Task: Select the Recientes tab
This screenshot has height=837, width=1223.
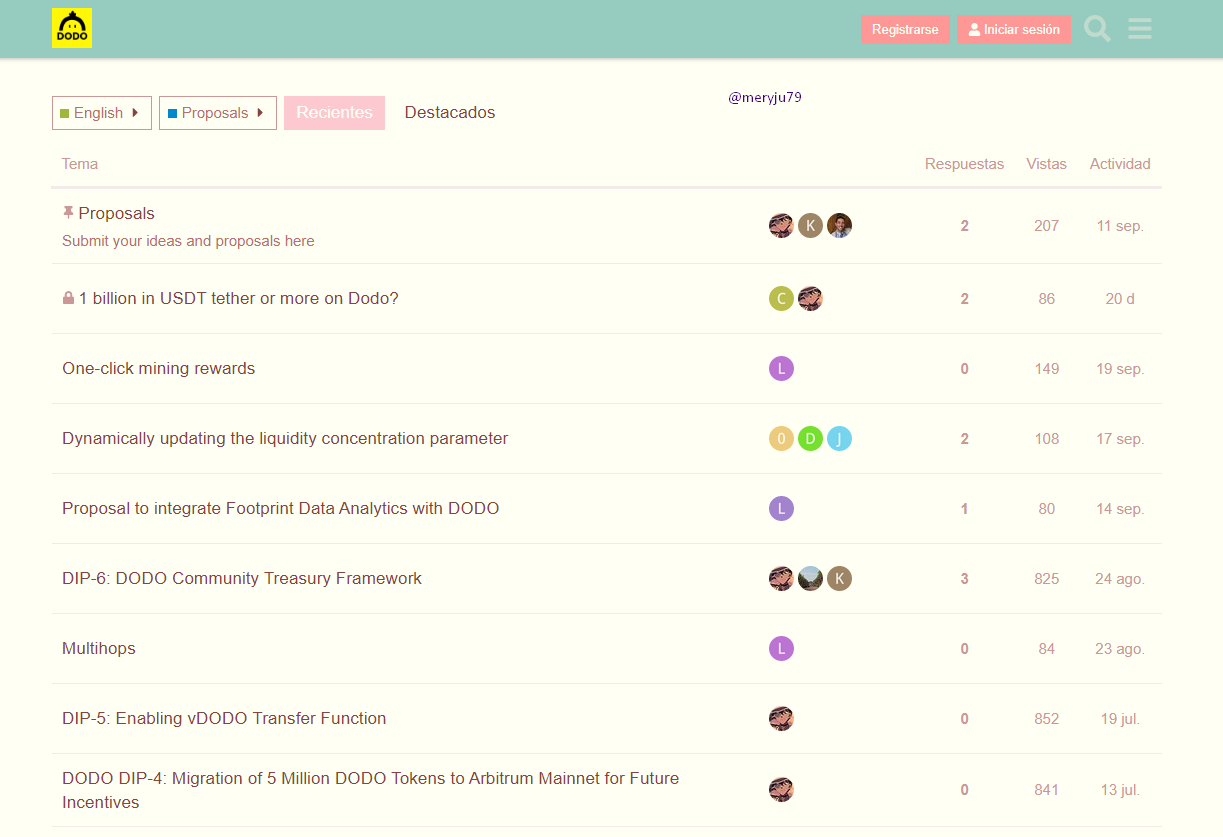Action: pyautogui.click(x=334, y=113)
